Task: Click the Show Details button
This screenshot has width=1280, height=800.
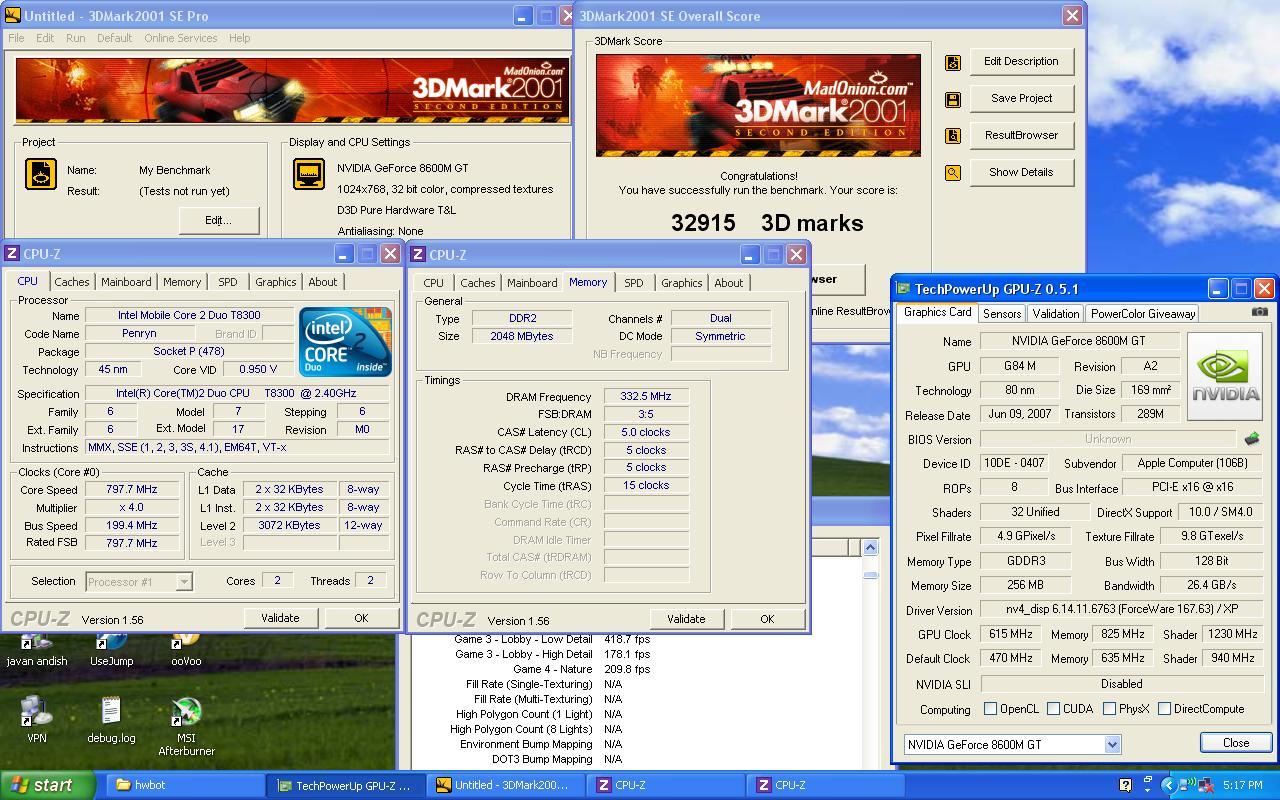Action: pyautogui.click(x=1021, y=172)
